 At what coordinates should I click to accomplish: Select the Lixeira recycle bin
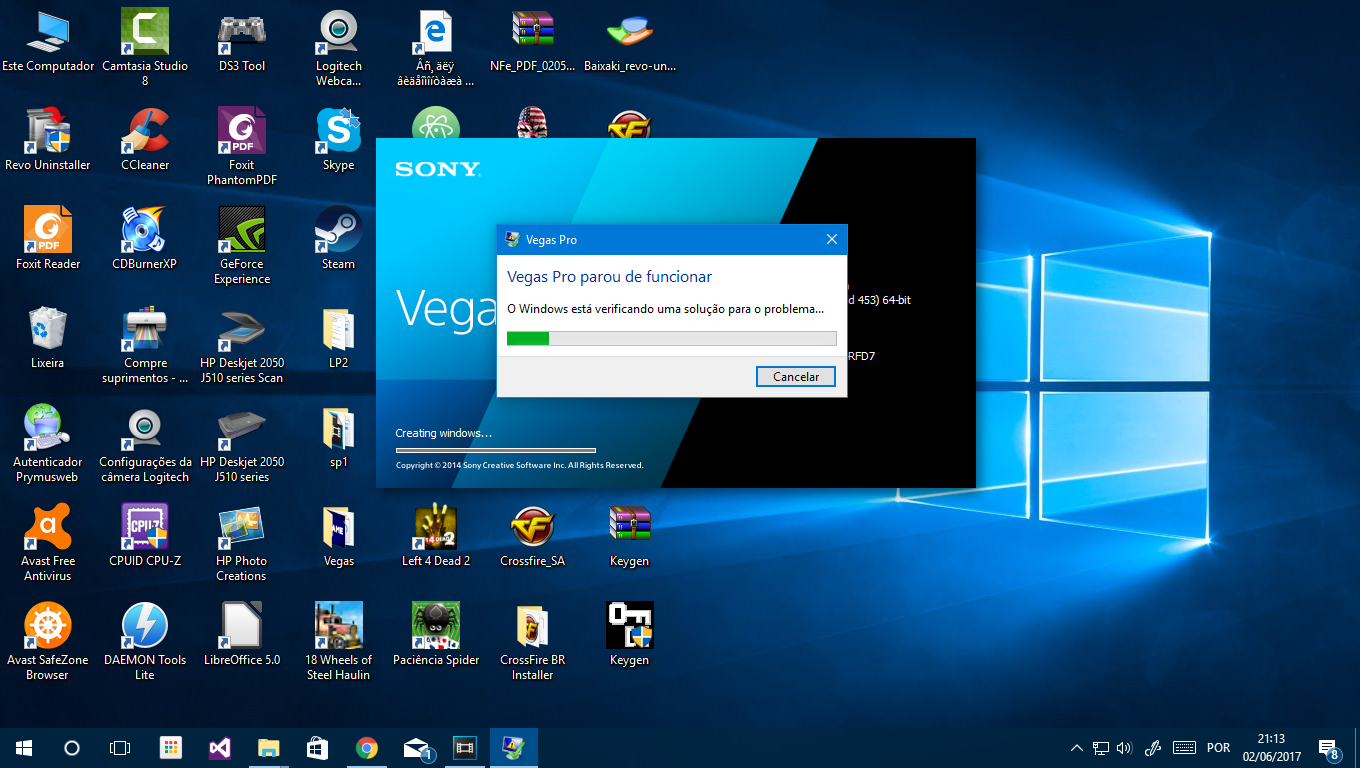48,338
